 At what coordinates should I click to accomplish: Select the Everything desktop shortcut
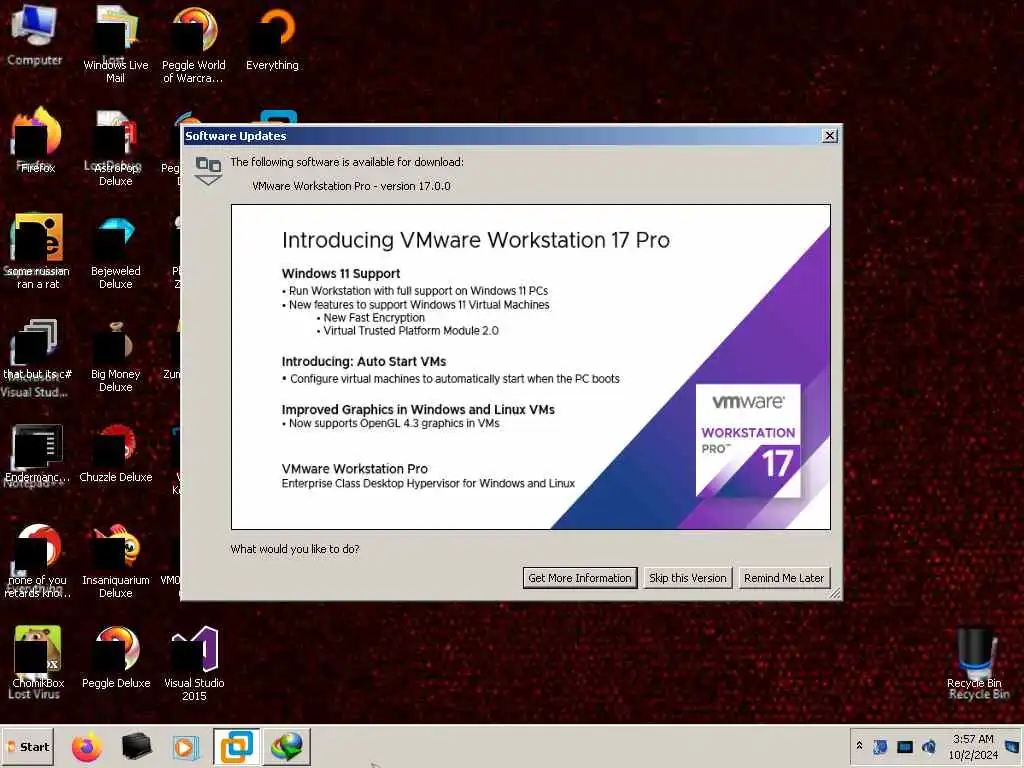pyautogui.click(x=272, y=39)
